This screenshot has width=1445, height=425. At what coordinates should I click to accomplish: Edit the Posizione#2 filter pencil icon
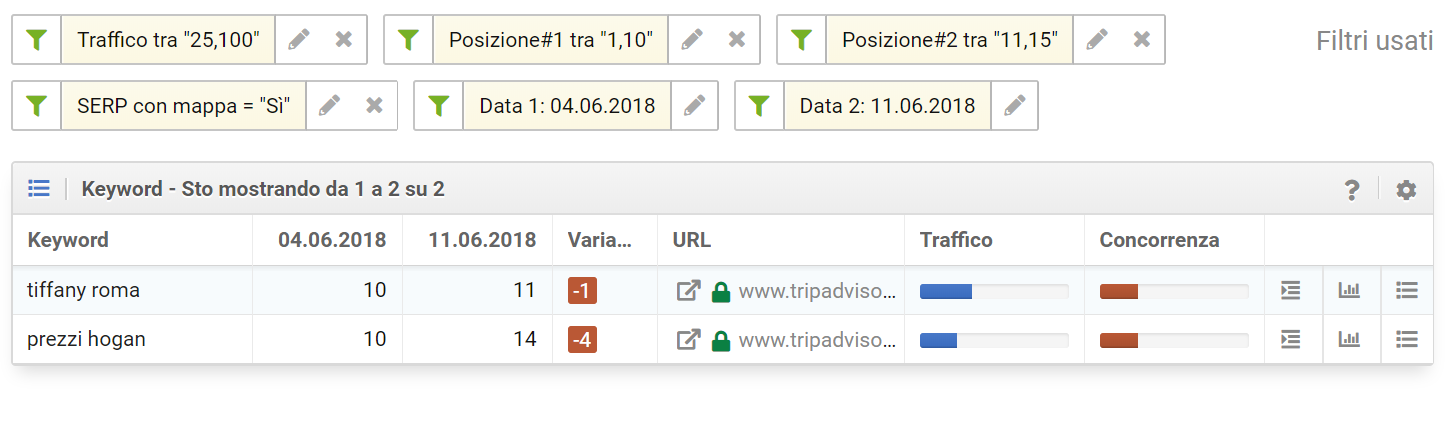[1096, 40]
